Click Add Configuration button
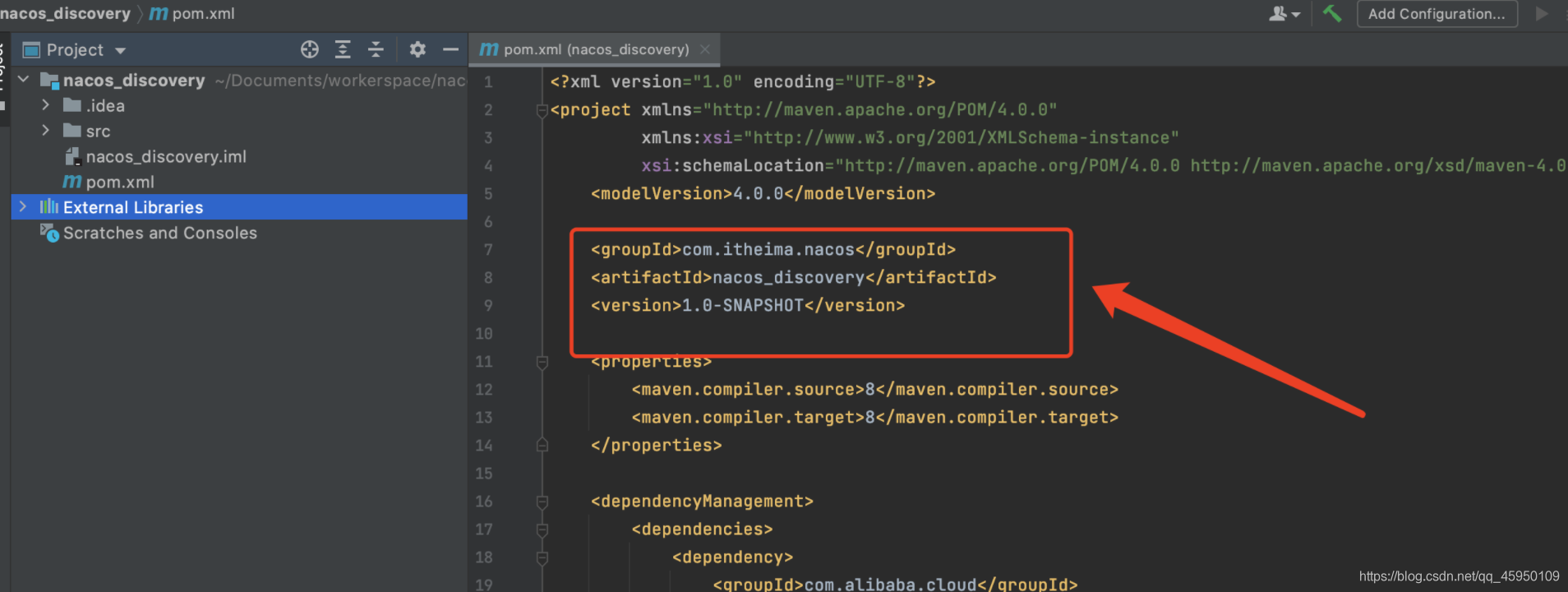1568x592 pixels. (x=1437, y=14)
